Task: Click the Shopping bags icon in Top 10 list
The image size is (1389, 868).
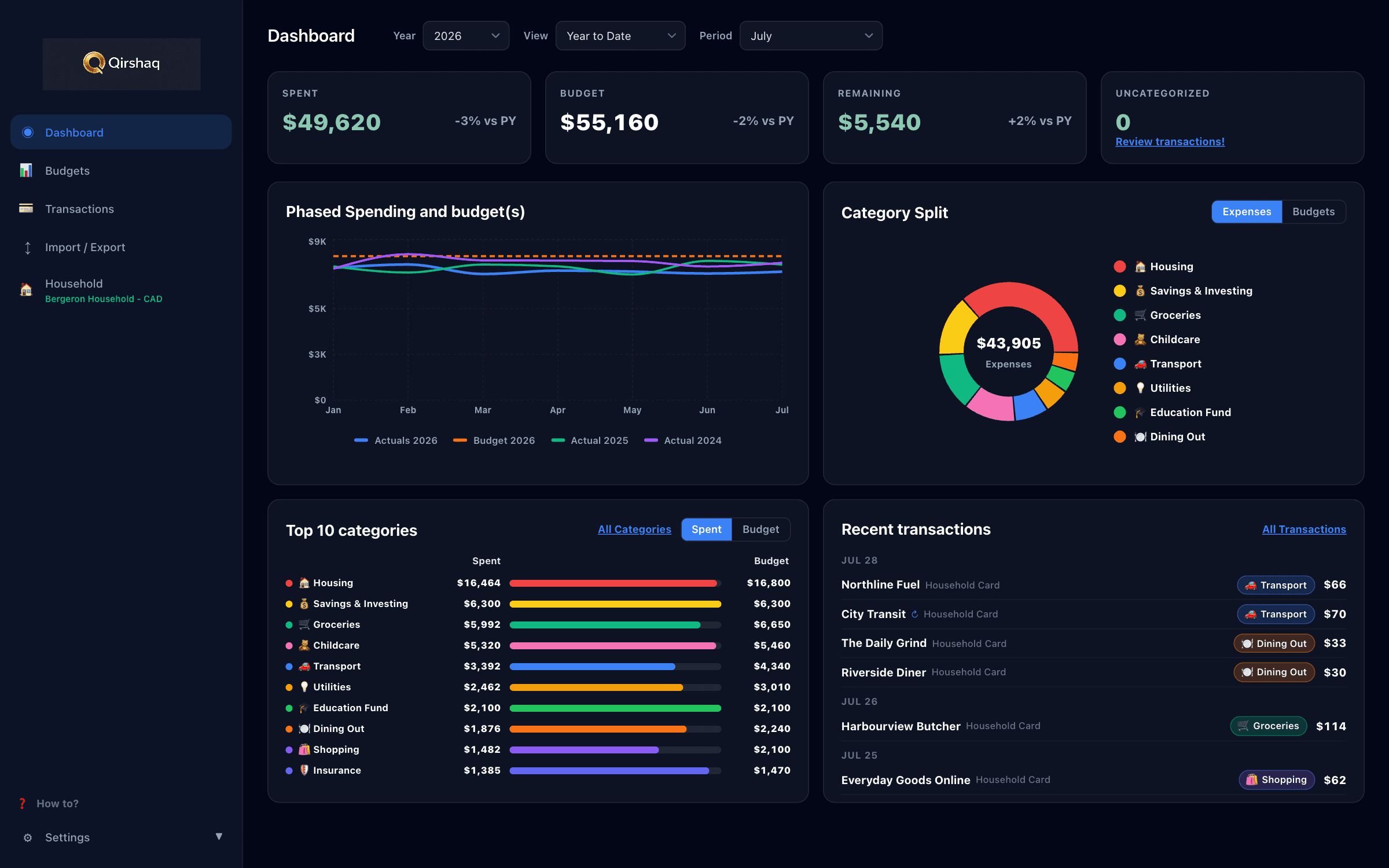Action: 304,749
